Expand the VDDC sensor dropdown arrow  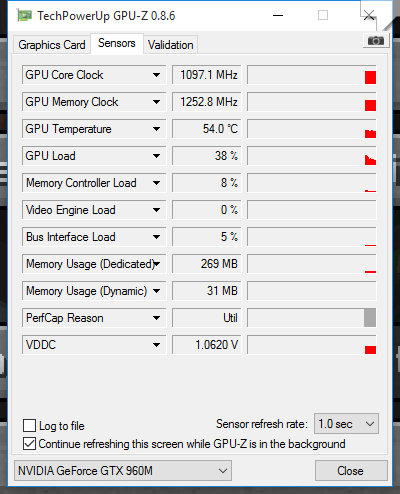coord(156,345)
